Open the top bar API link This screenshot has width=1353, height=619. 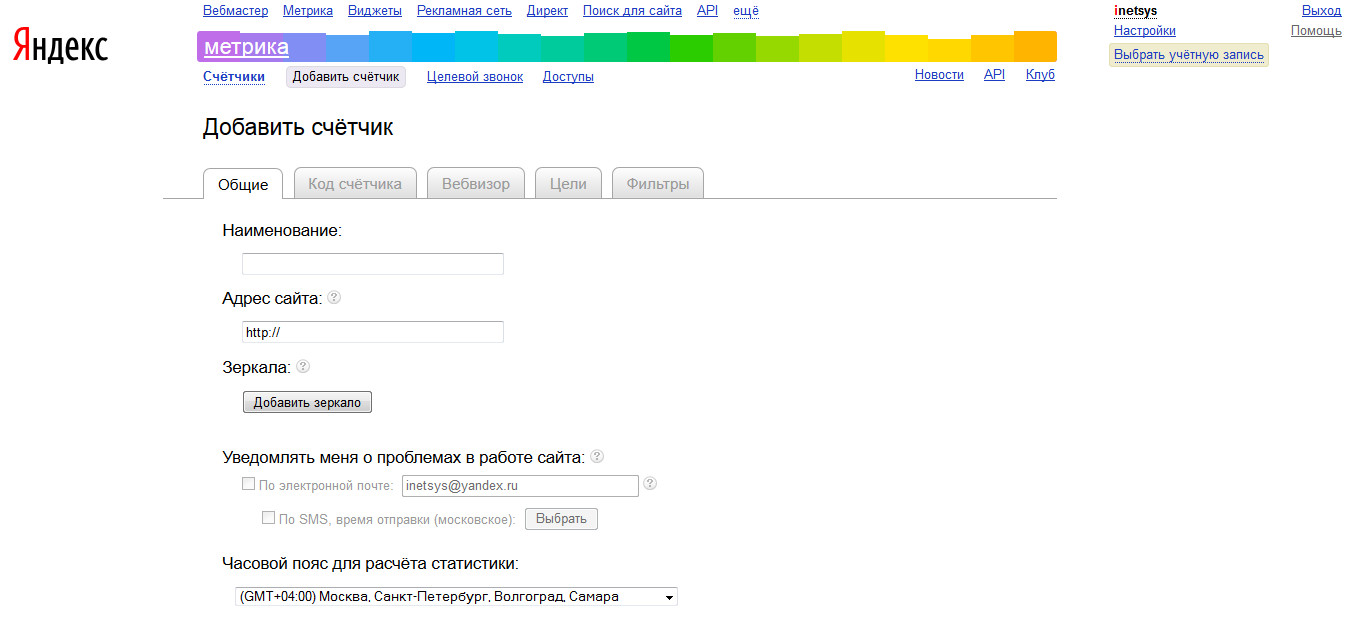coord(707,11)
